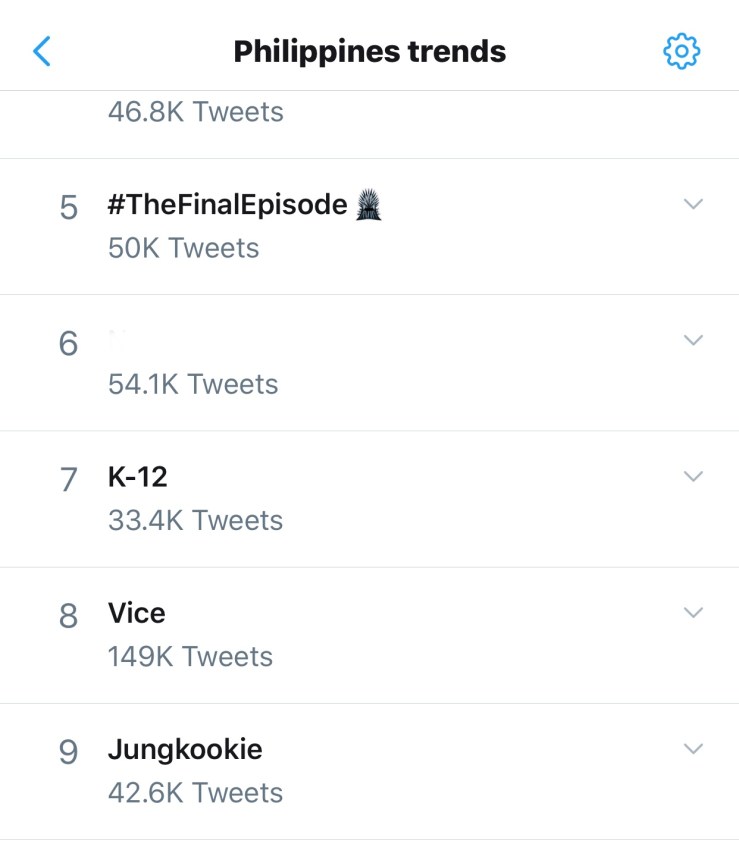Tap the 42.6K Tweets count
Viewport: 739px width, 847px height.
click(195, 793)
